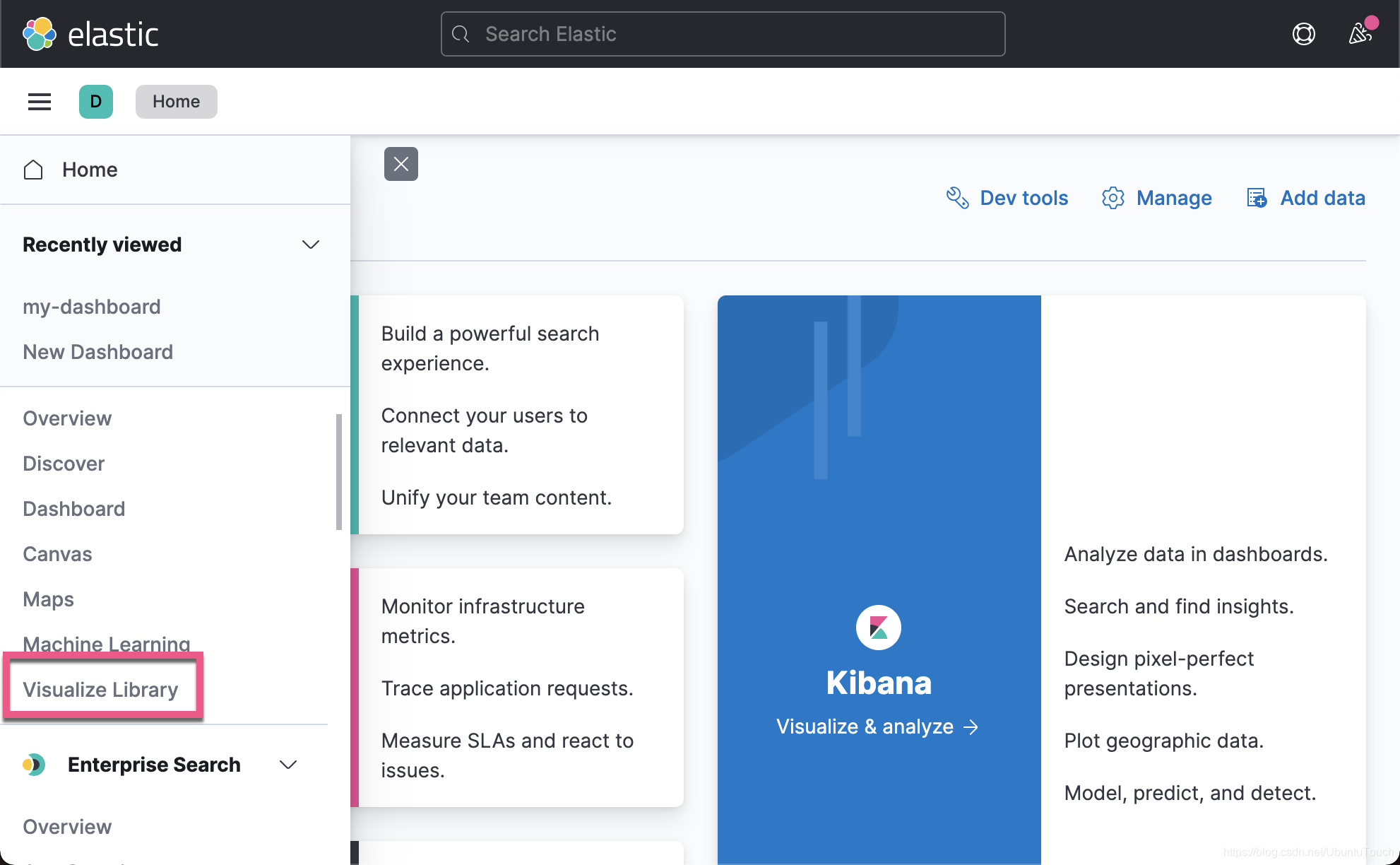Open the help lifebuoy icon
This screenshot has height=865, width=1400.
[1303, 34]
